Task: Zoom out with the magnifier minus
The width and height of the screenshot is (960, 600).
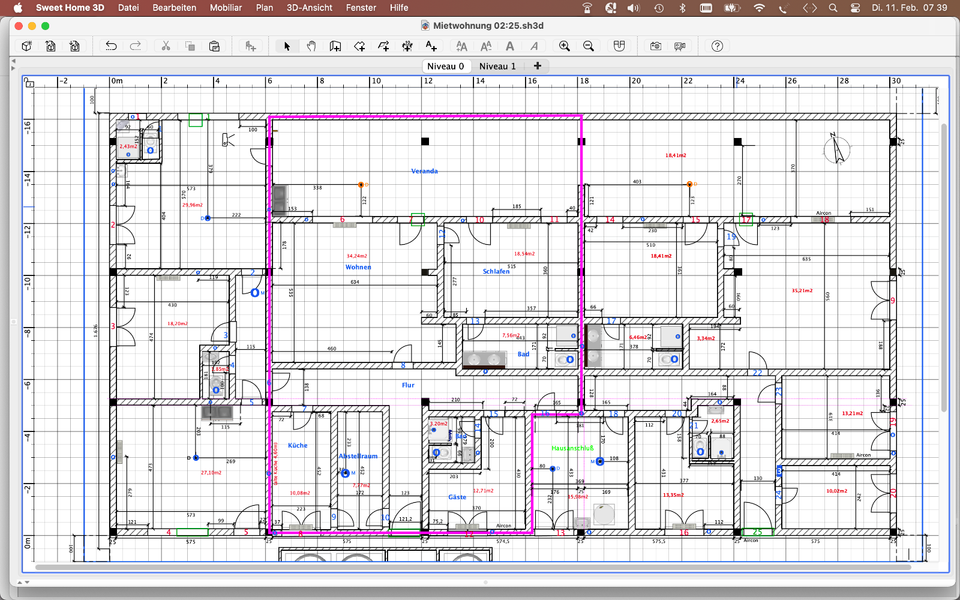Action: [588, 46]
